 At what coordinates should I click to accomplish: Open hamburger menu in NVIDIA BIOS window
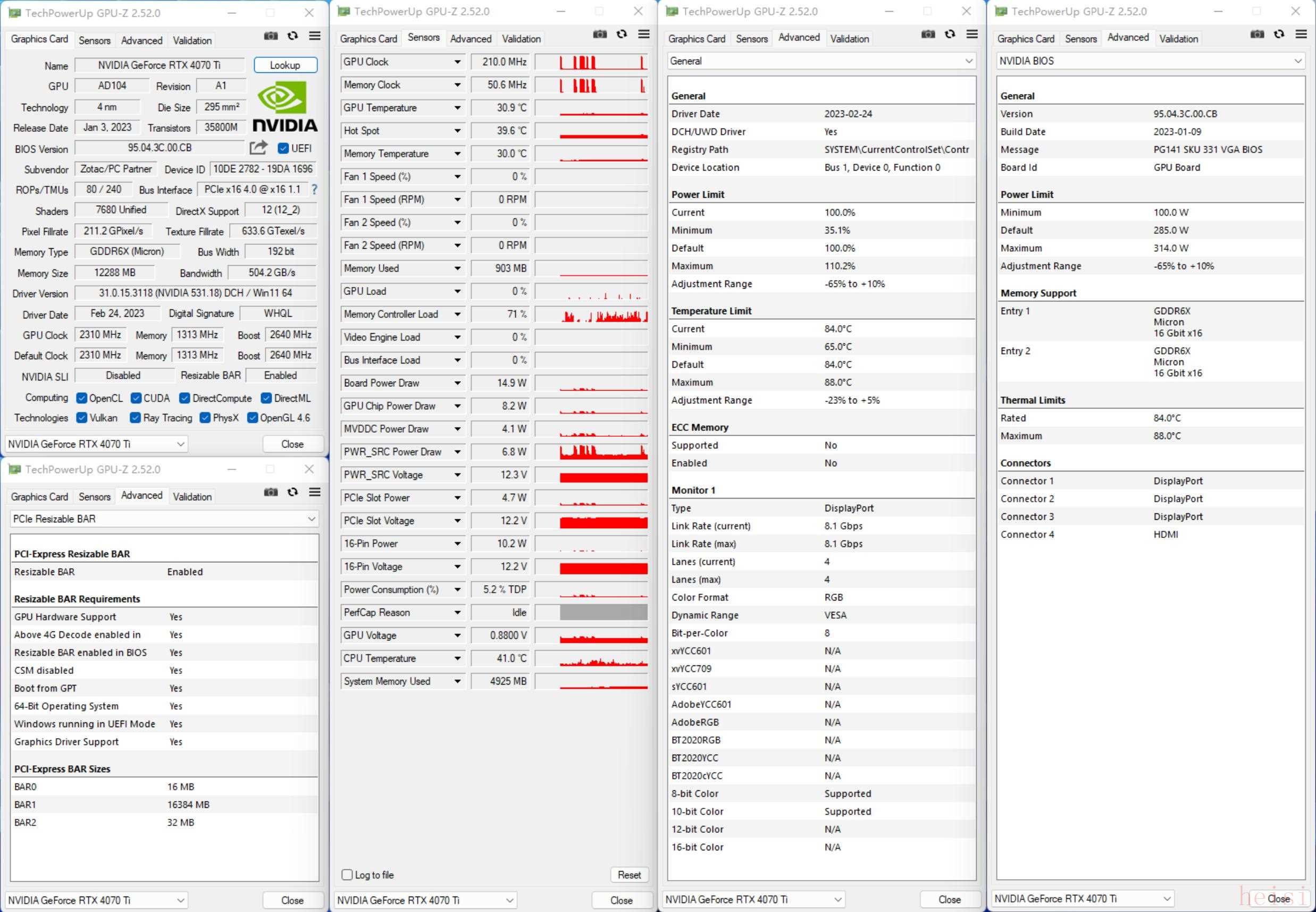point(1301,35)
